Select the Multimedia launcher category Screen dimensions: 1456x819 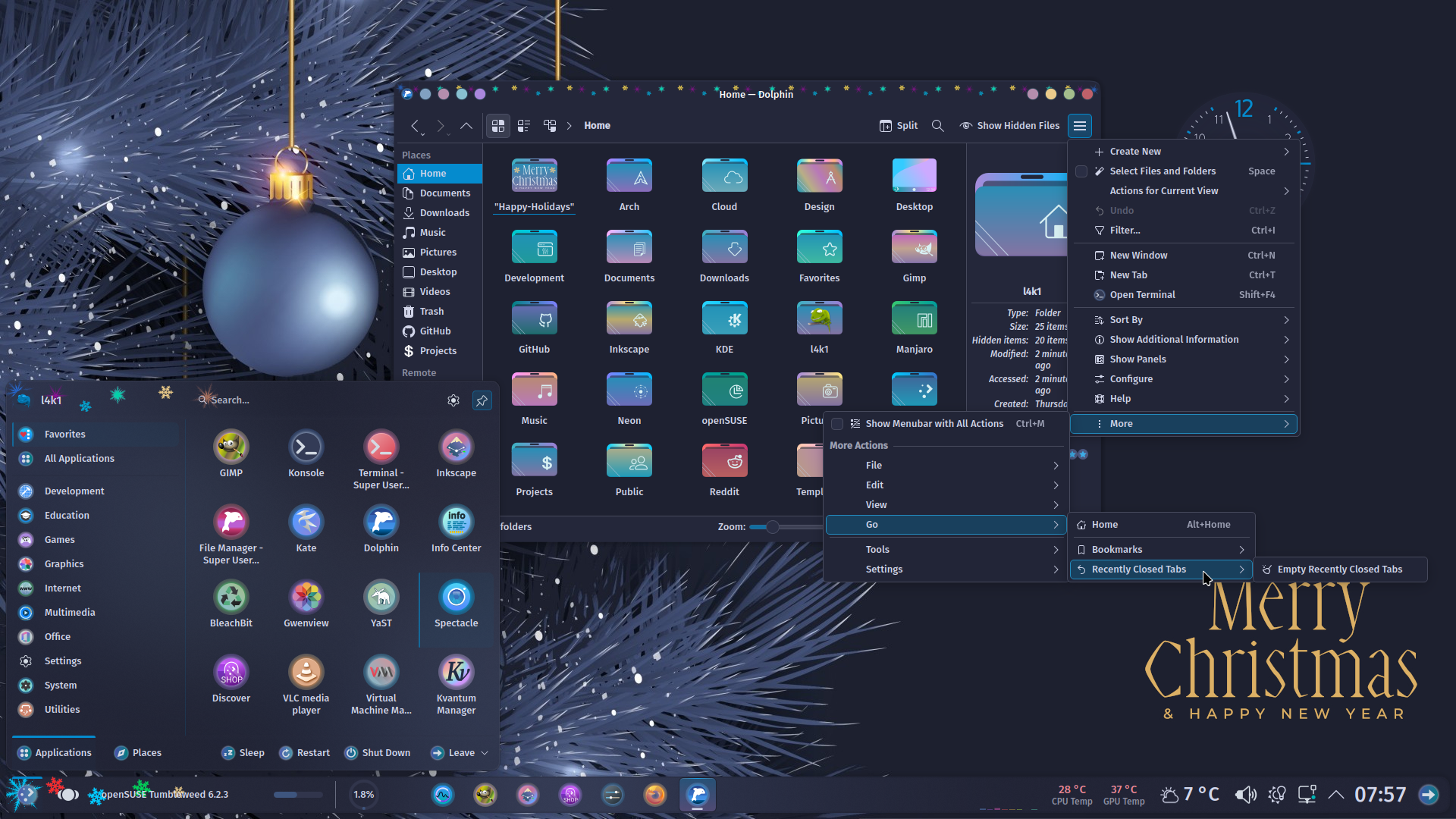click(97, 613)
